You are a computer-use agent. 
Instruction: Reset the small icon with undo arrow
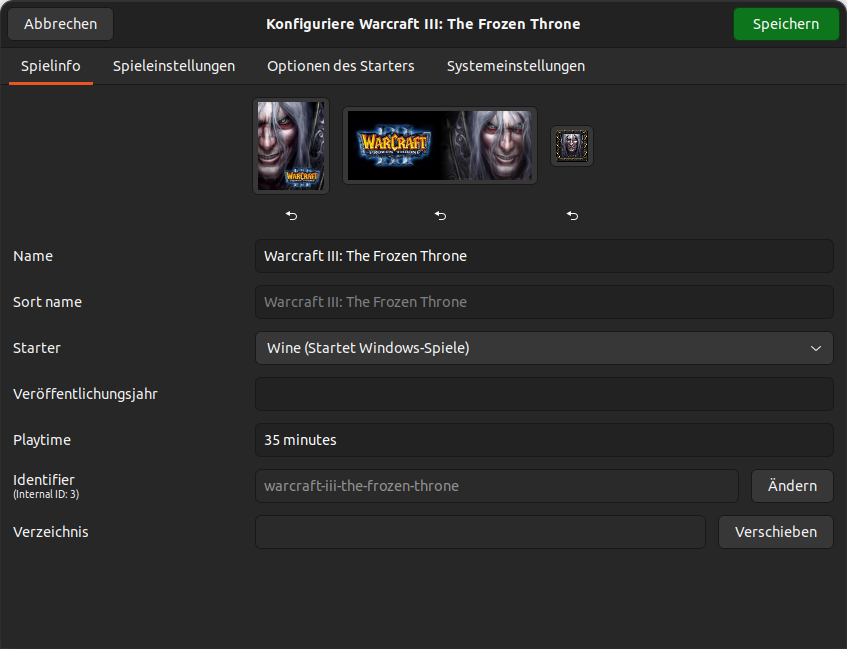572,215
